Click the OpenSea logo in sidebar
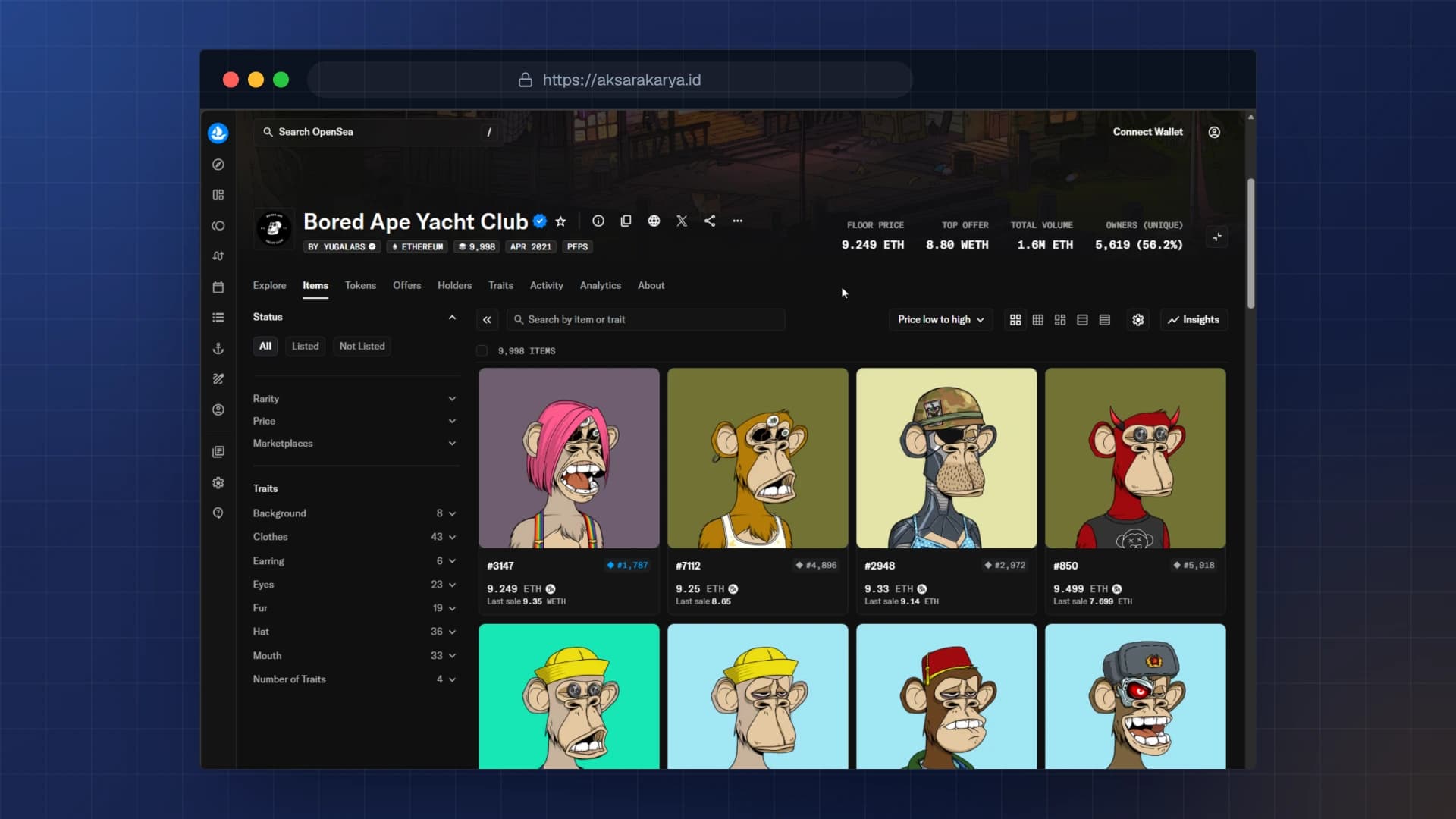Viewport: 1456px width, 819px height. tap(218, 133)
